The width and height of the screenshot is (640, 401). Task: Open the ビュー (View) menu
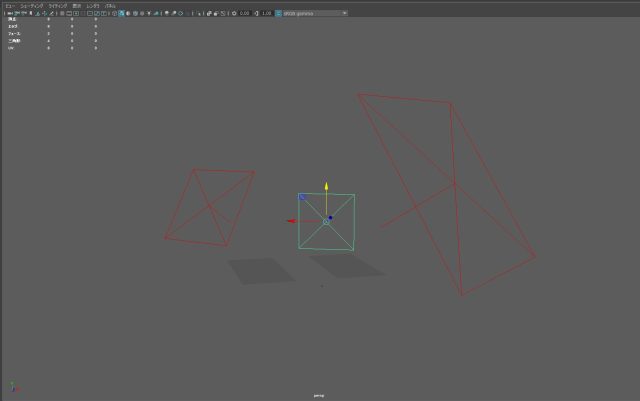pyautogui.click(x=9, y=6)
